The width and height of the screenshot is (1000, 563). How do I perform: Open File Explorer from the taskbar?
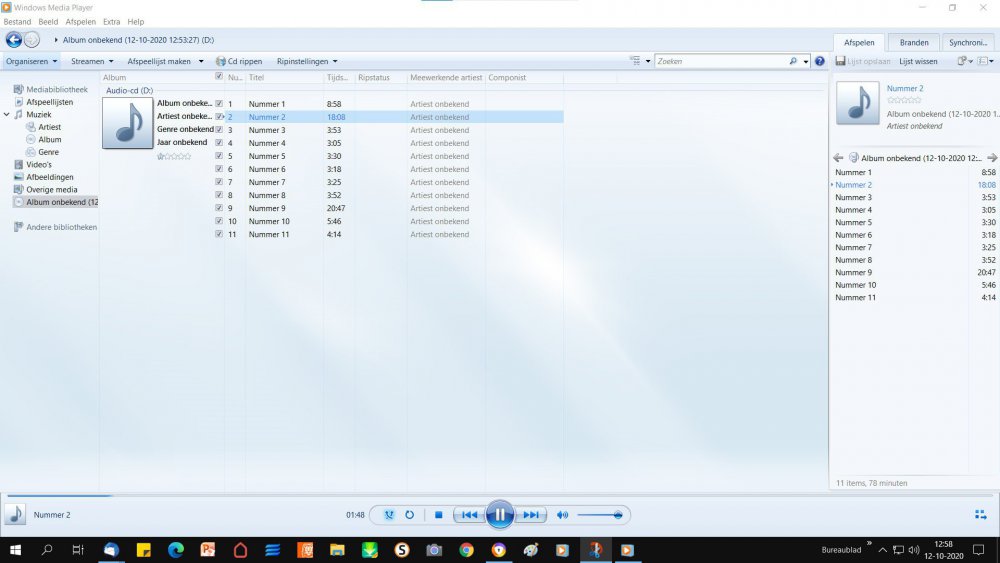coord(337,550)
